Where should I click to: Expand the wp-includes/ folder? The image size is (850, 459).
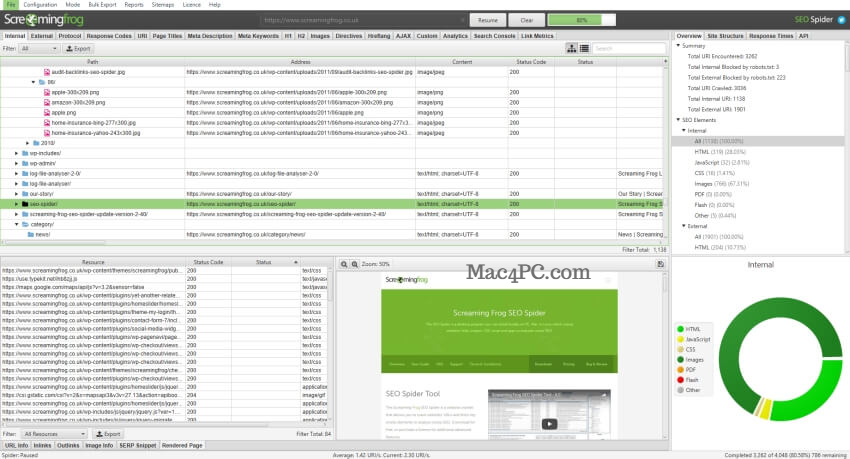(x=16, y=153)
